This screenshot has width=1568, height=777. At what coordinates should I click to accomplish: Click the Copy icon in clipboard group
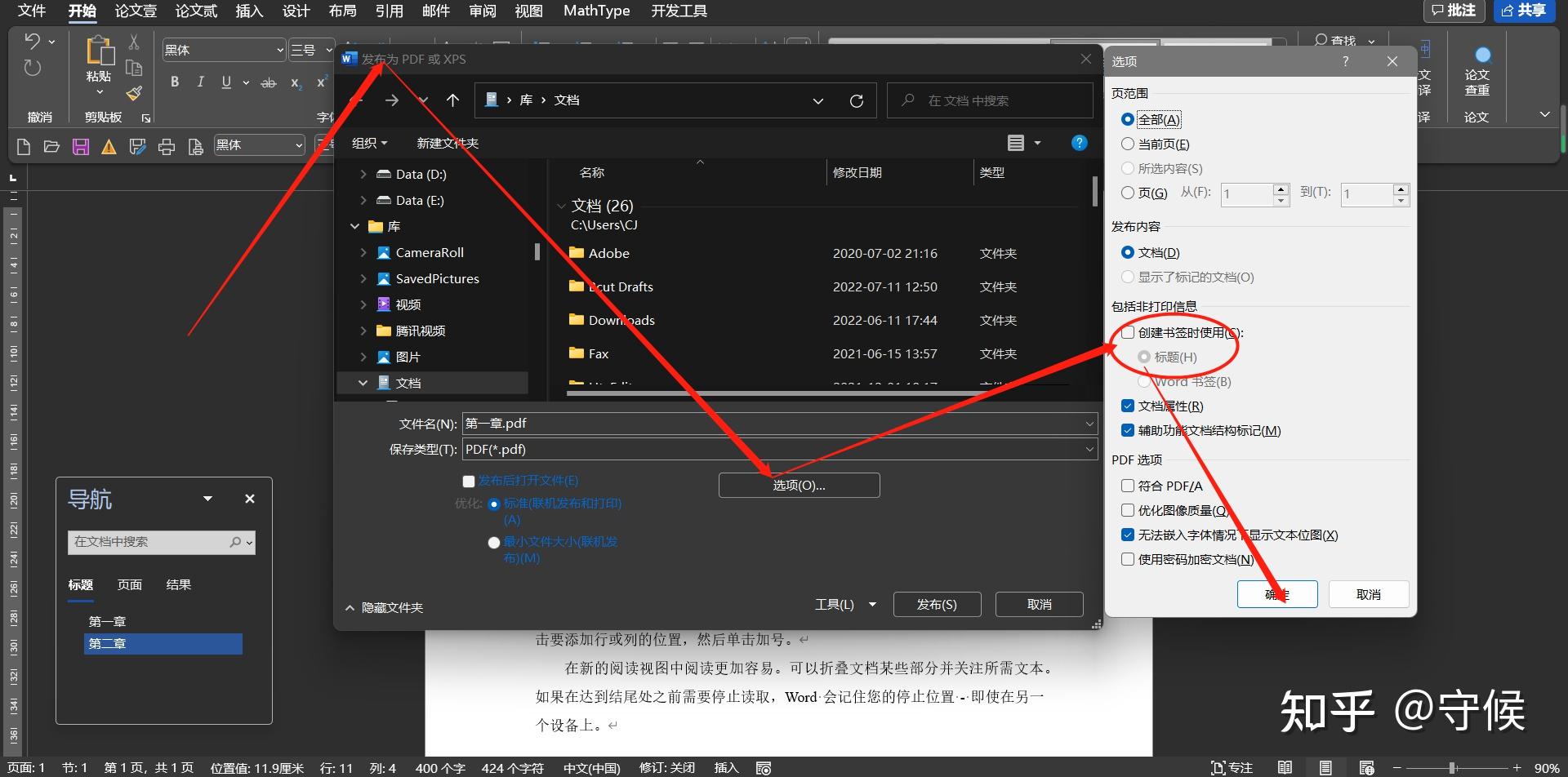coord(134,68)
